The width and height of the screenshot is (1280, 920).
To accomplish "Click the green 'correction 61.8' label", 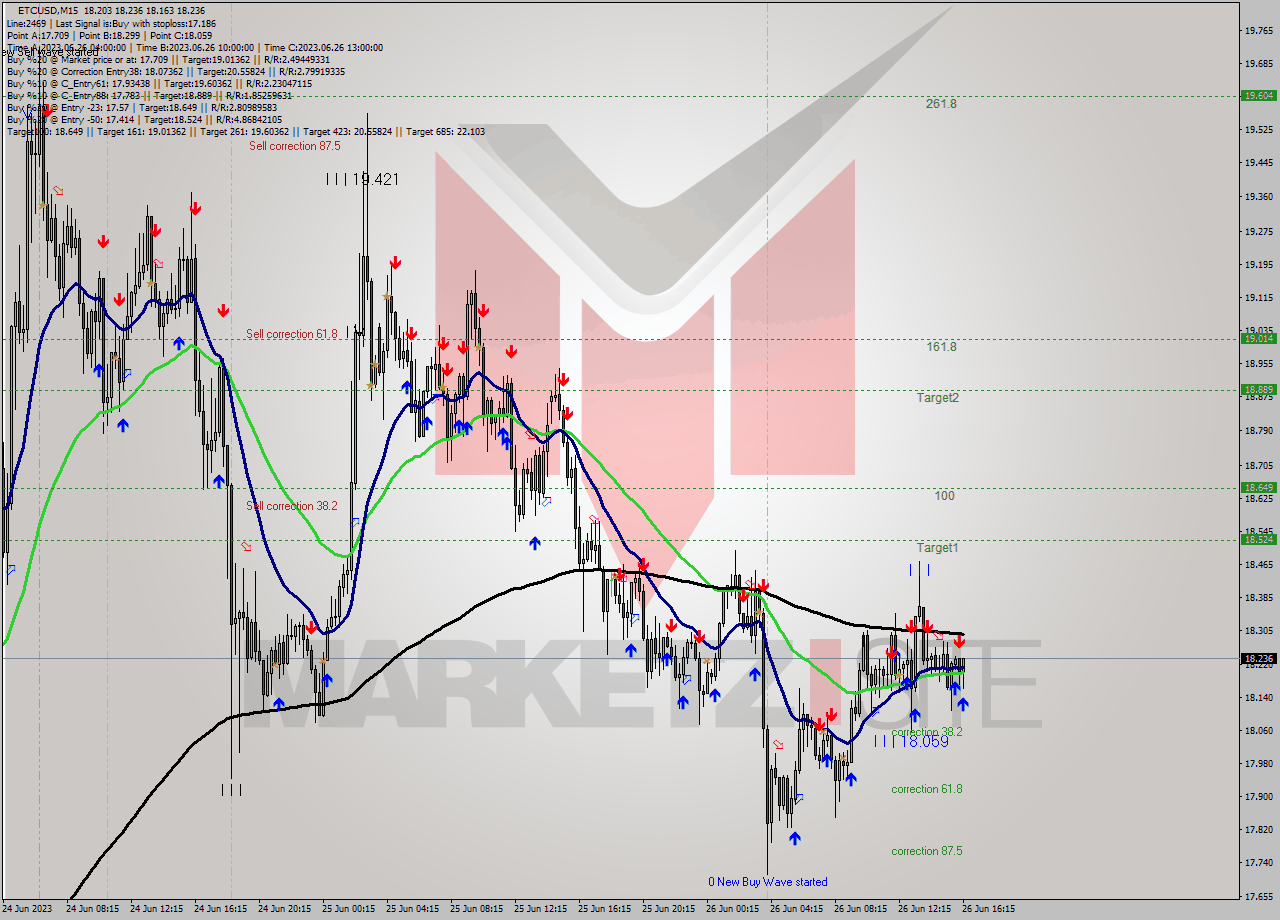I will click(x=927, y=789).
